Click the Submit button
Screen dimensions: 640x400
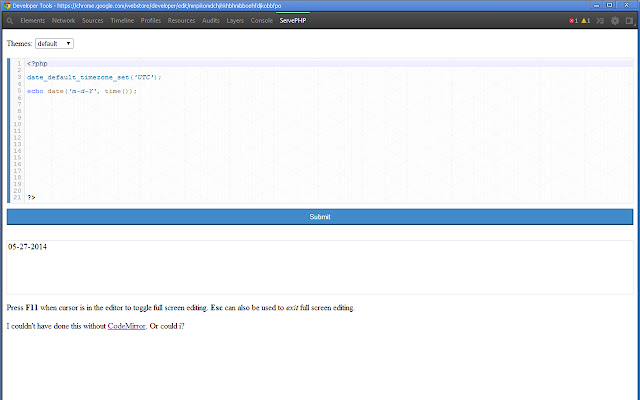point(320,217)
